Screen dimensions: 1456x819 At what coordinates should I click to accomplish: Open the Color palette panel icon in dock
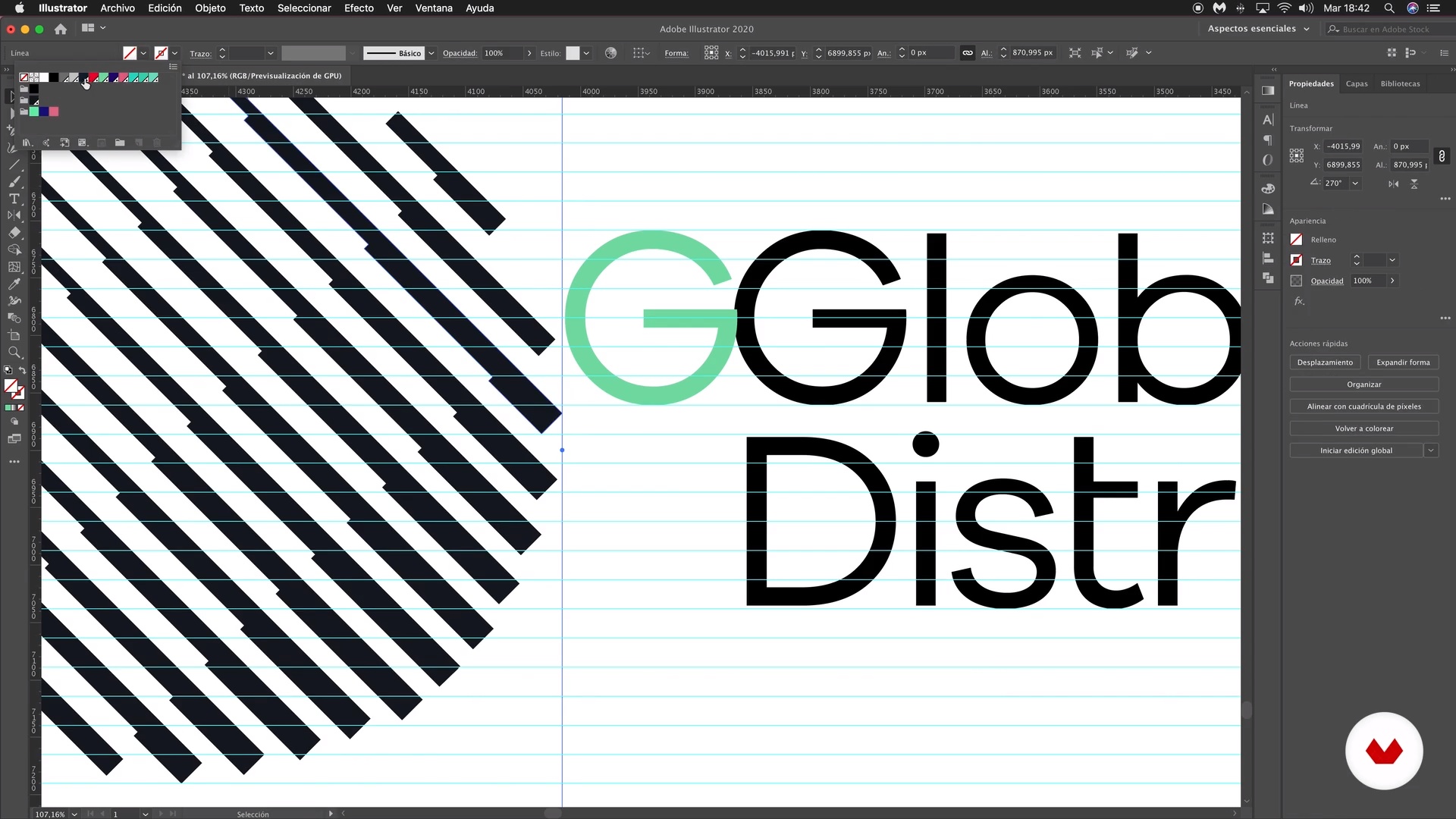coord(1268,189)
